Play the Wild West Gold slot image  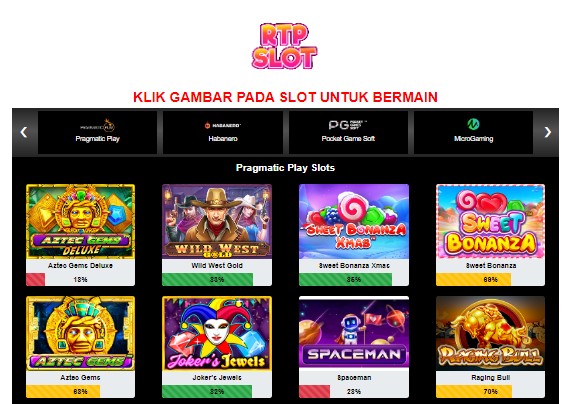point(217,222)
